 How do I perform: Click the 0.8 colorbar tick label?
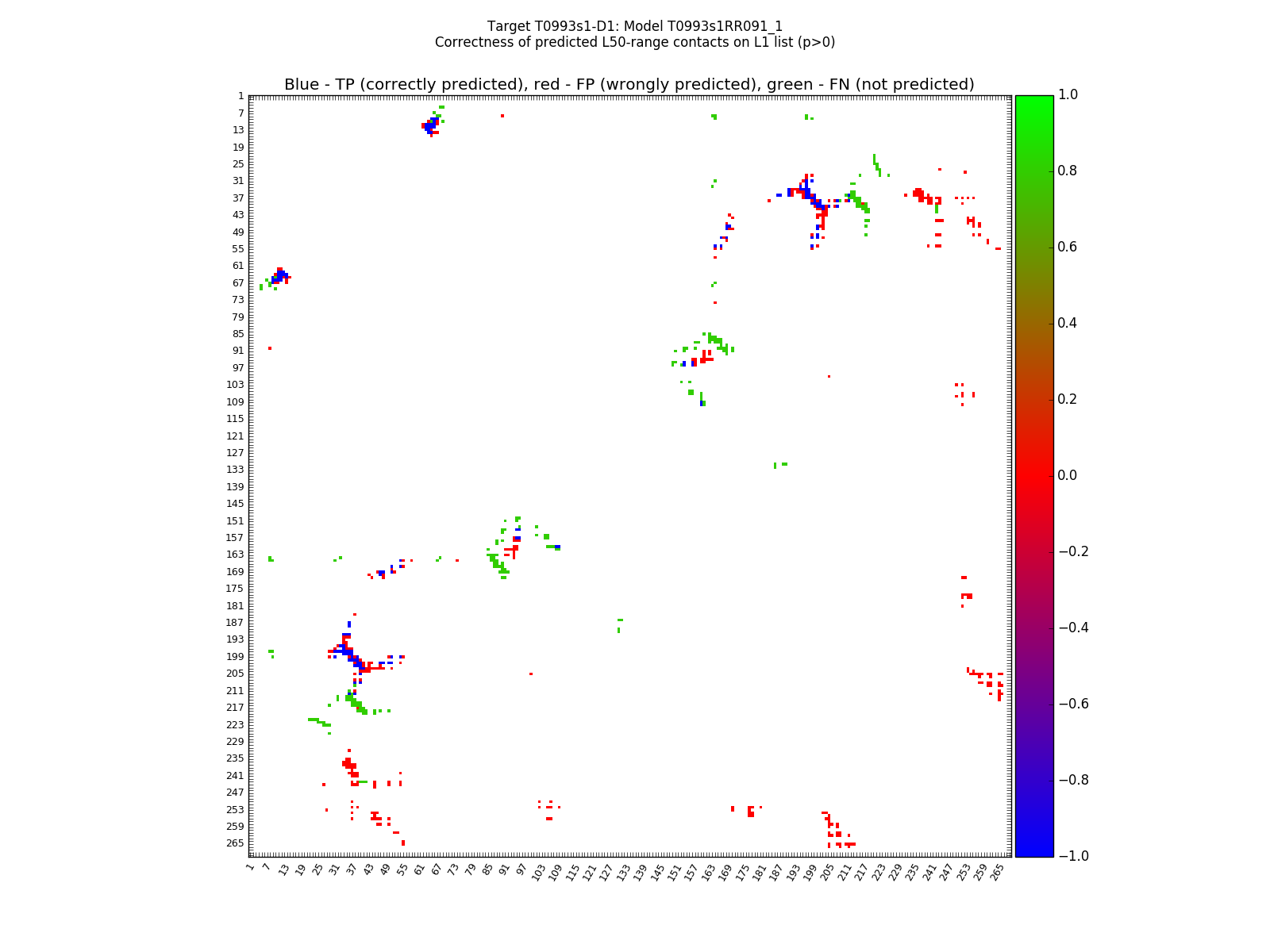tap(1068, 171)
